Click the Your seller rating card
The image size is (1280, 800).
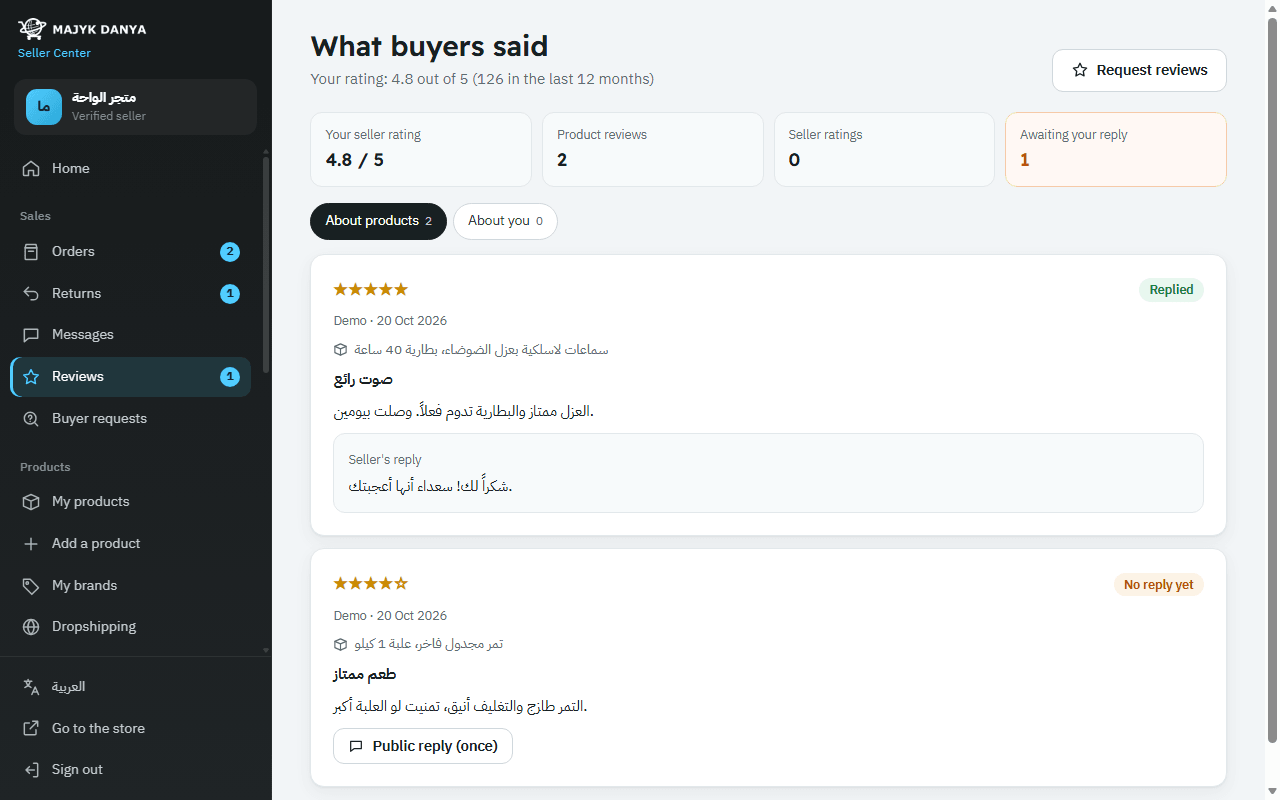(x=421, y=149)
